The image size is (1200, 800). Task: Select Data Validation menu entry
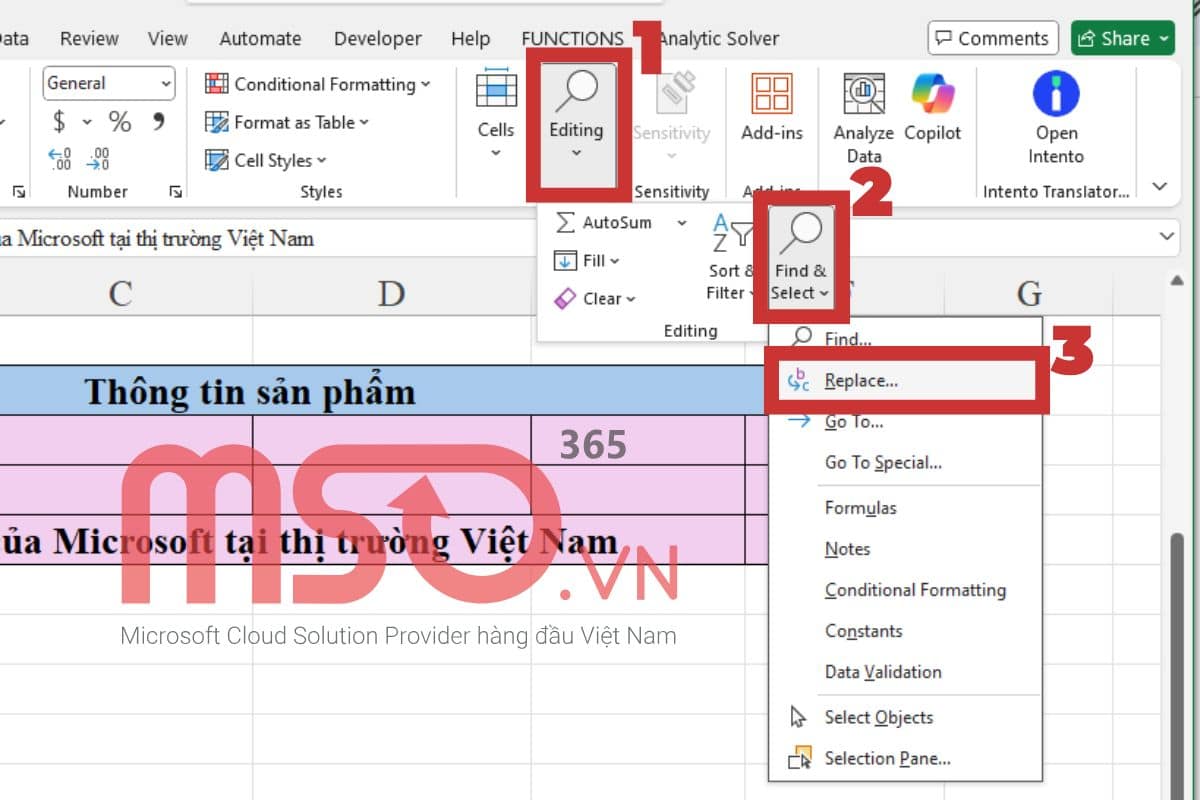click(x=907, y=672)
